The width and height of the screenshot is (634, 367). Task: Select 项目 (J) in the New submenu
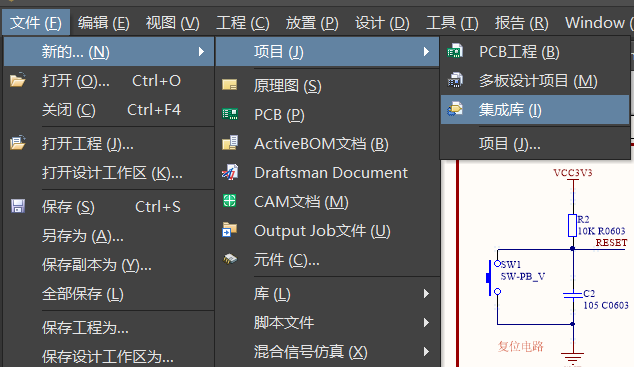click(327, 51)
